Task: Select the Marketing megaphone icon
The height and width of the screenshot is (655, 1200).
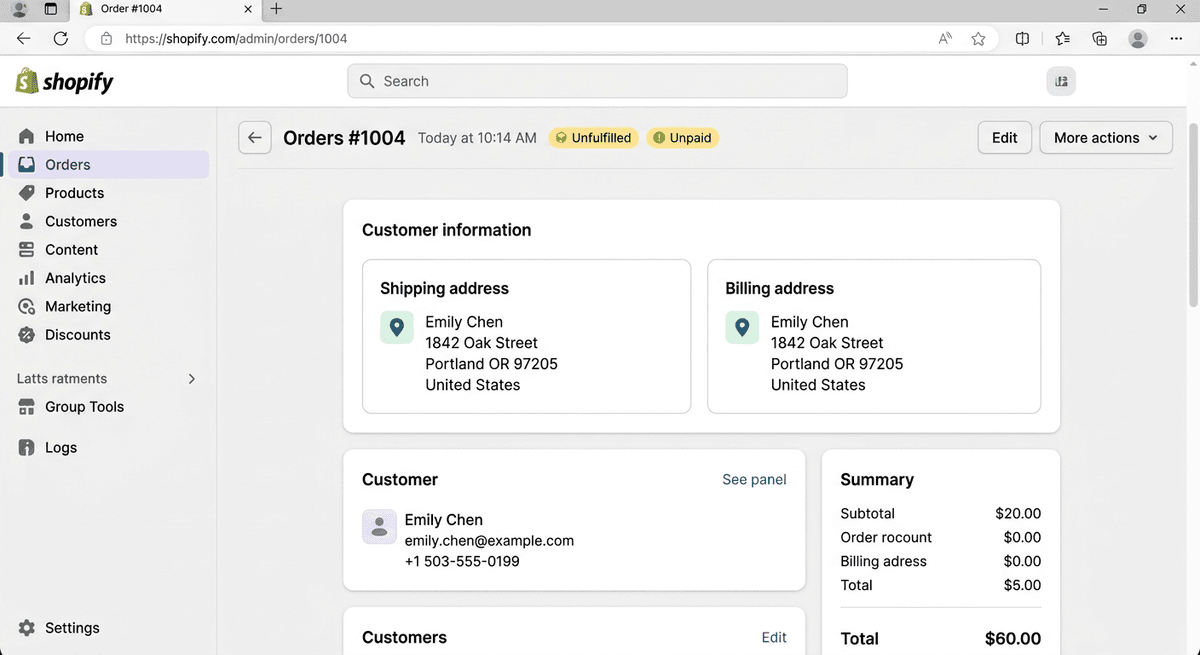Action: 27,306
